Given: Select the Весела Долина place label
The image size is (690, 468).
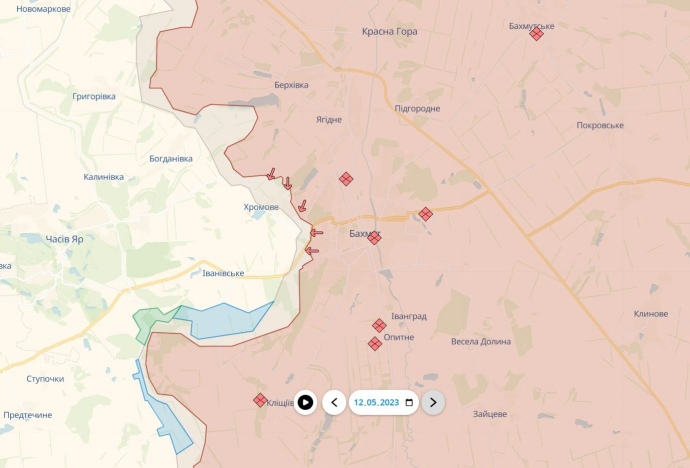Looking at the screenshot, I should pos(481,341).
